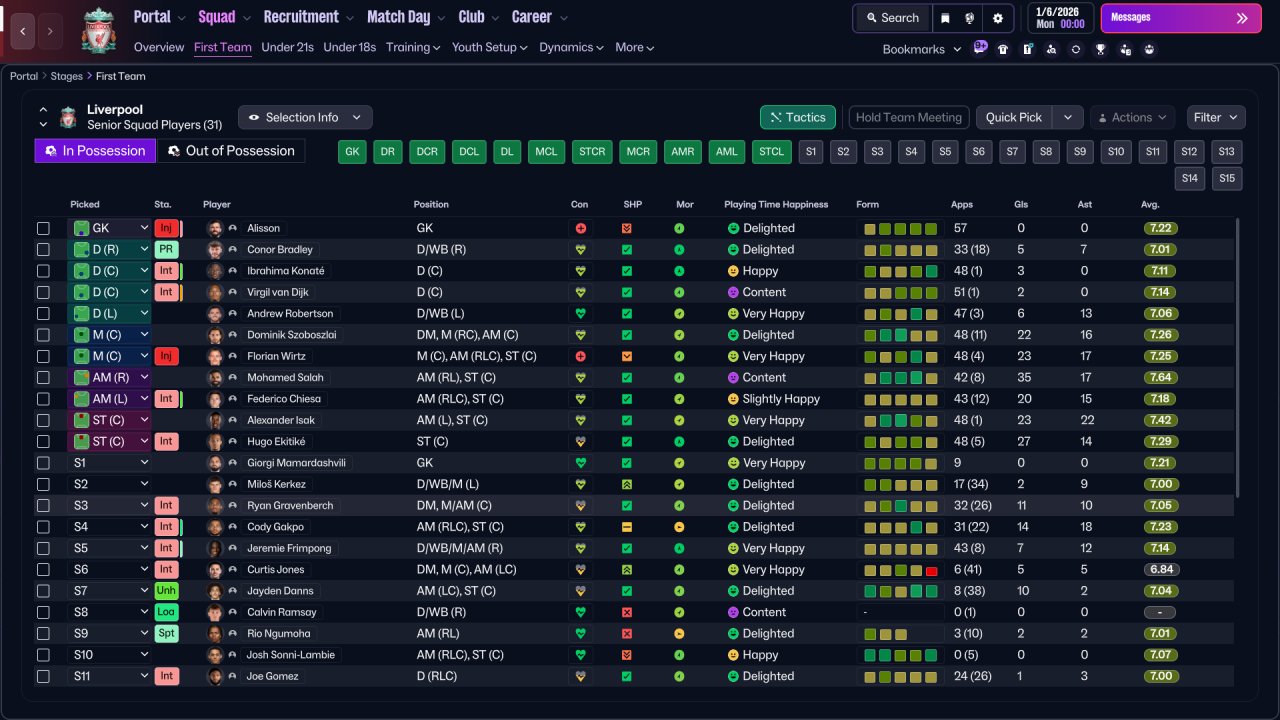The height and width of the screenshot is (720, 1280).
Task: Click the Stages breadcrumb link
Action: pos(67,76)
